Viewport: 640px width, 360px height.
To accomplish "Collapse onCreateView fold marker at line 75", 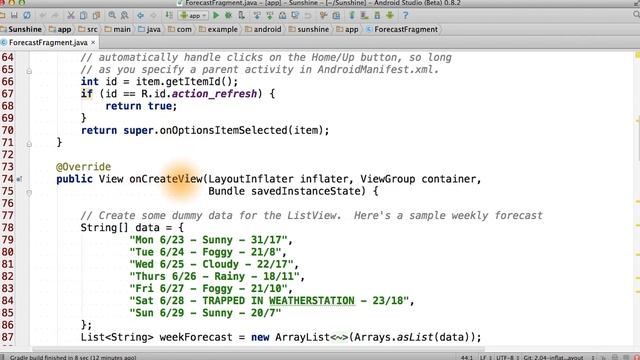I will click(x=29, y=193).
